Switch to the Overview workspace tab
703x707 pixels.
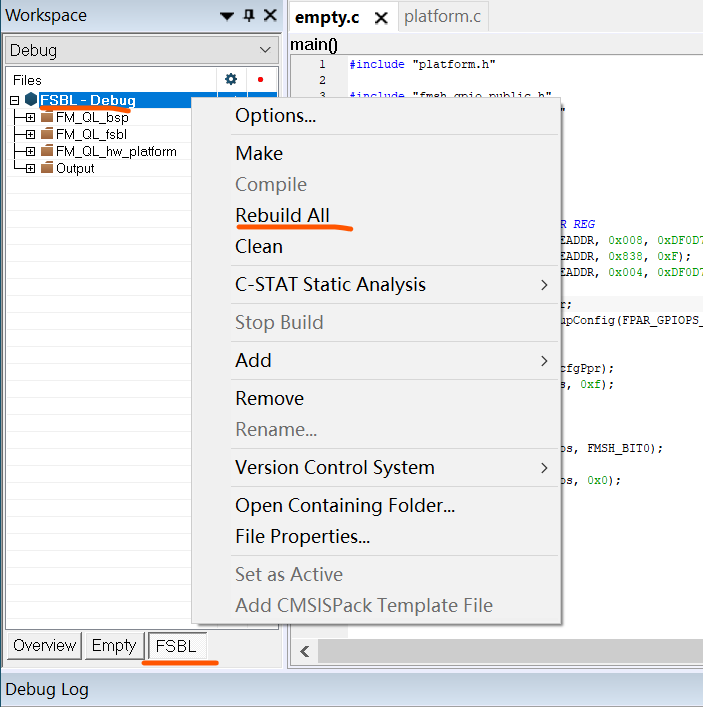(x=44, y=645)
